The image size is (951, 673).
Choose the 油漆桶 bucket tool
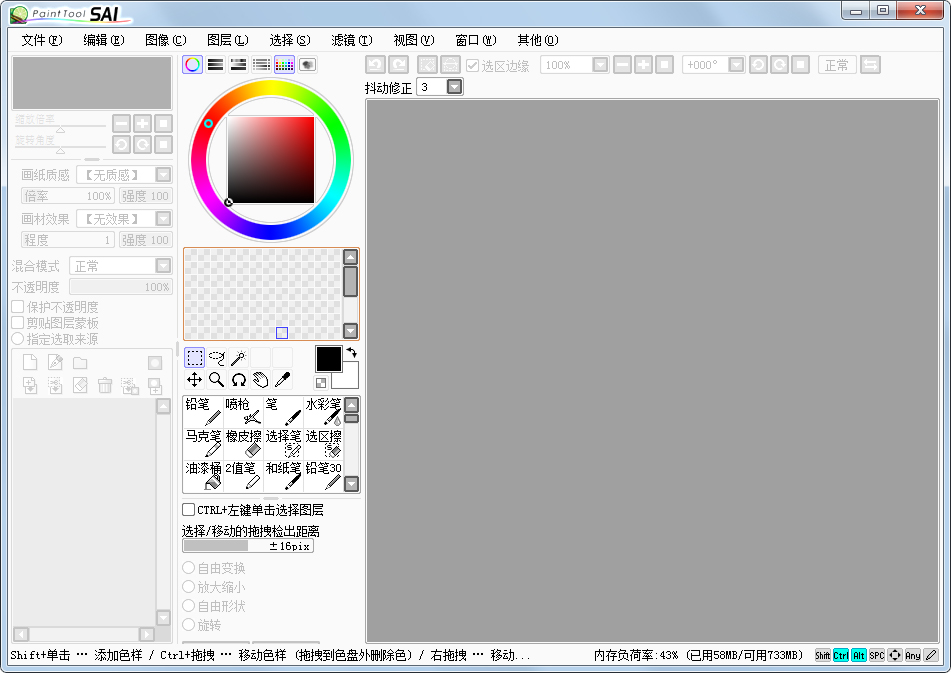(x=203, y=476)
